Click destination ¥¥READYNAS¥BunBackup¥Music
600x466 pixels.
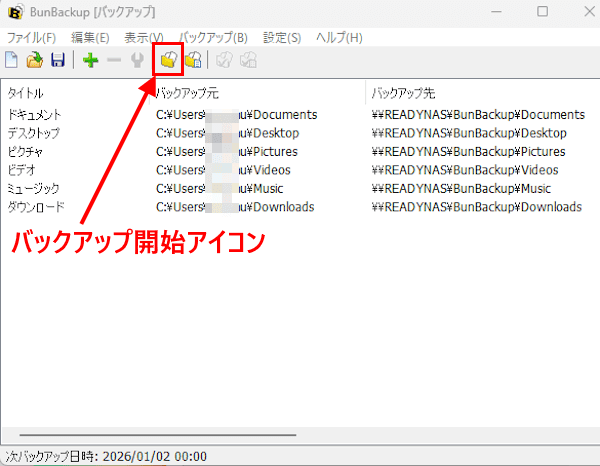[461, 188]
